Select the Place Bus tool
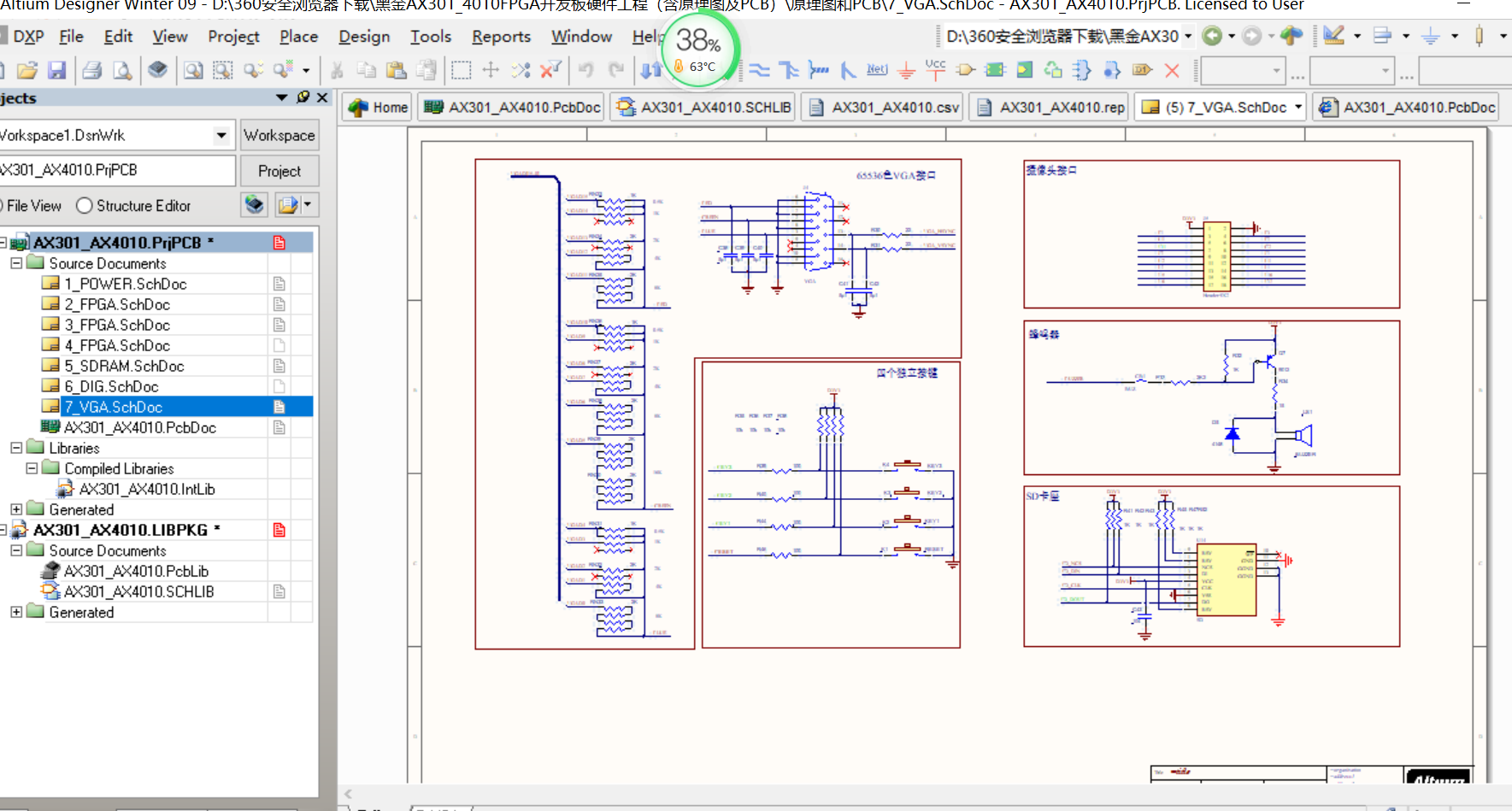 [x=789, y=70]
